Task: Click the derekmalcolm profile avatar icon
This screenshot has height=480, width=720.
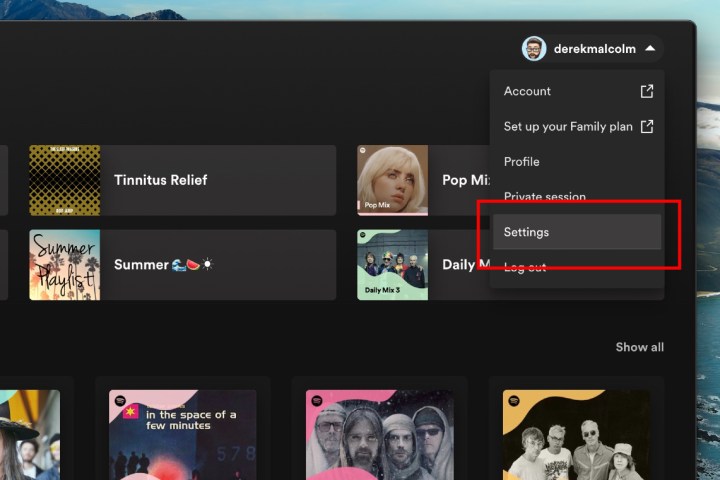Action: (x=534, y=48)
